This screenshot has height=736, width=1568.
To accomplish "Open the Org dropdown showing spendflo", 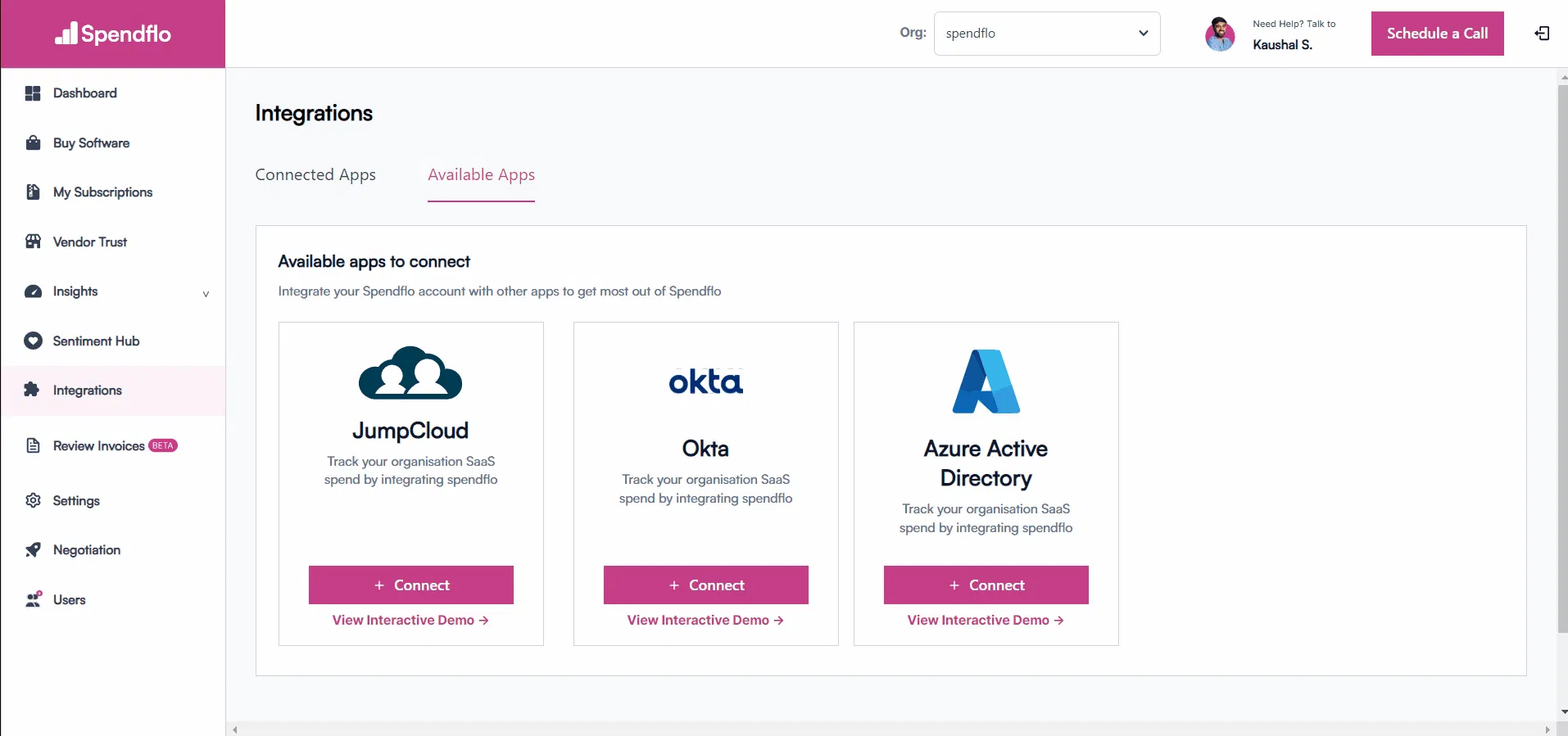I will (1047, 34).
